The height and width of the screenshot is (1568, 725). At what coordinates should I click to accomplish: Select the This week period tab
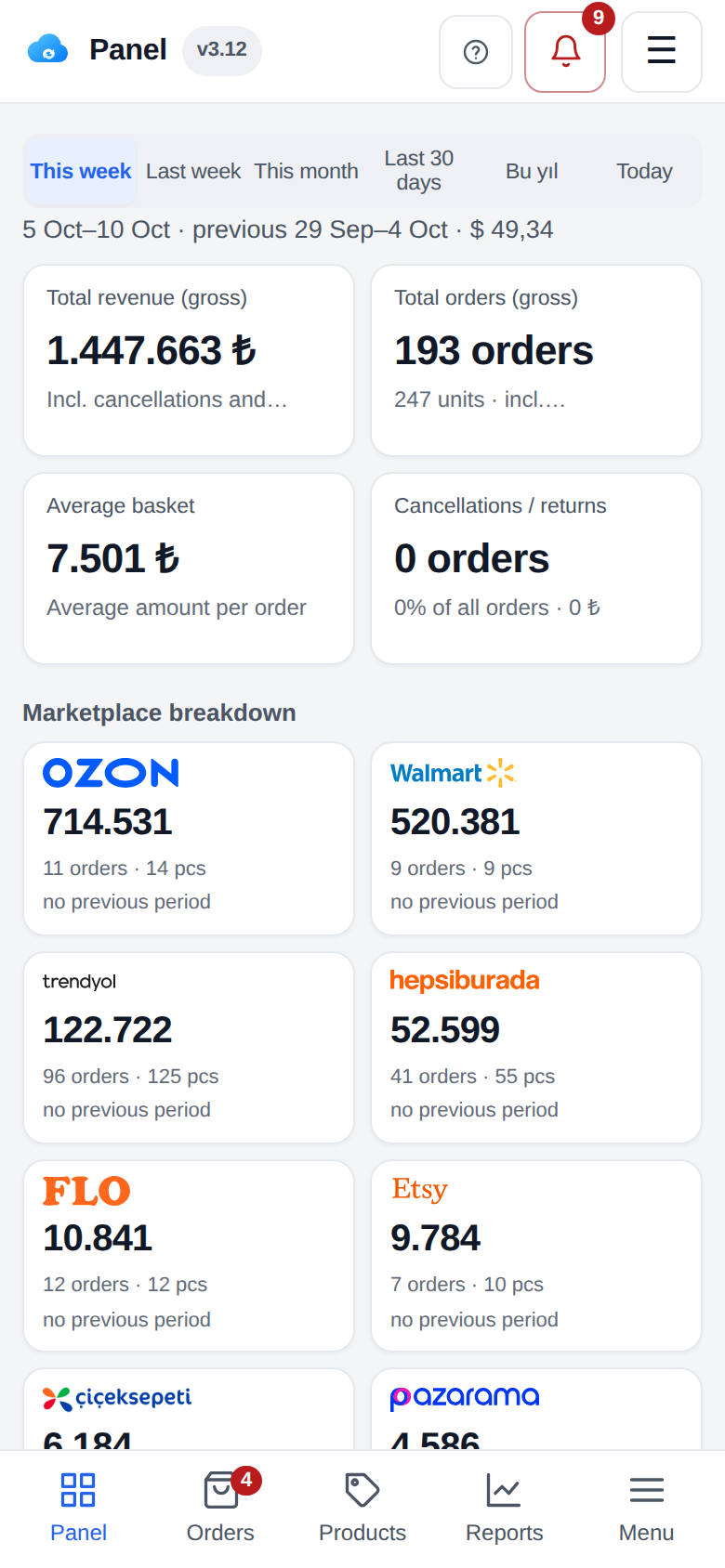(81, 171)
